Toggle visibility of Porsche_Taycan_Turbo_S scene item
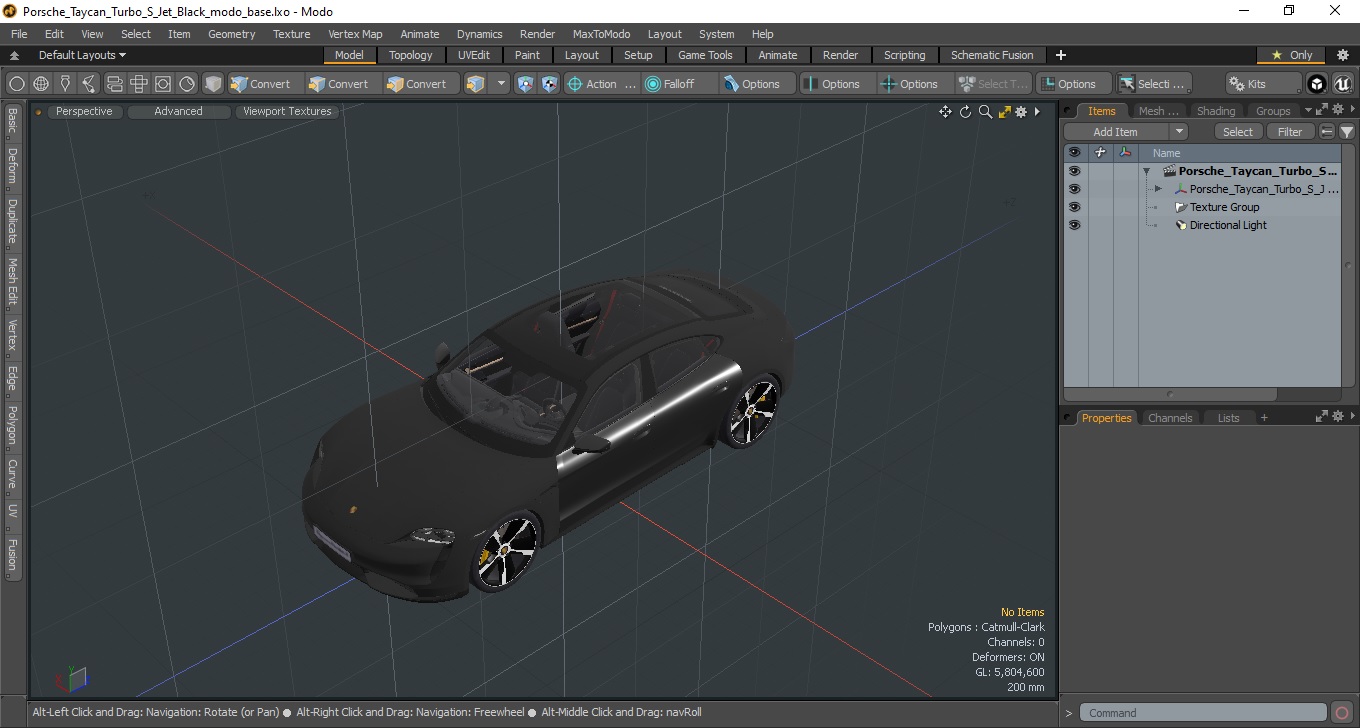1360x728 pixels. pyautogui.click(x=1074, y=171)
